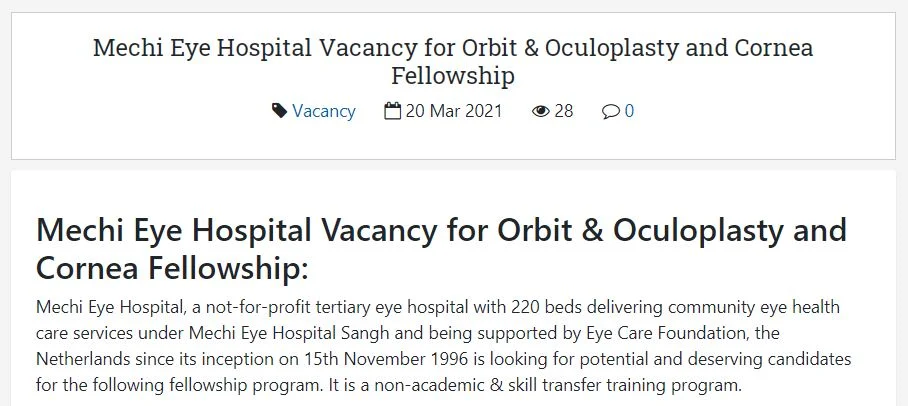
Task: Click the word Fellowship in the header title
Action: click(x=453, y=76)
